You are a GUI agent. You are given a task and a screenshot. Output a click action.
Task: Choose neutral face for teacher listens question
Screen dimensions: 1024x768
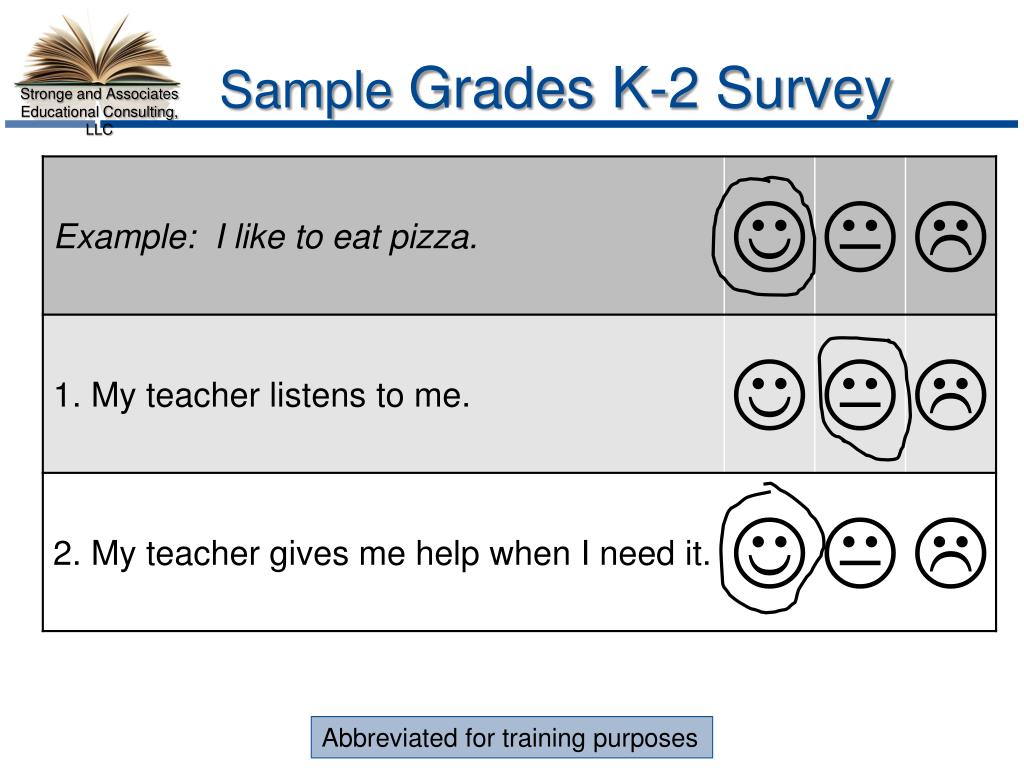(x=859, y=394)
